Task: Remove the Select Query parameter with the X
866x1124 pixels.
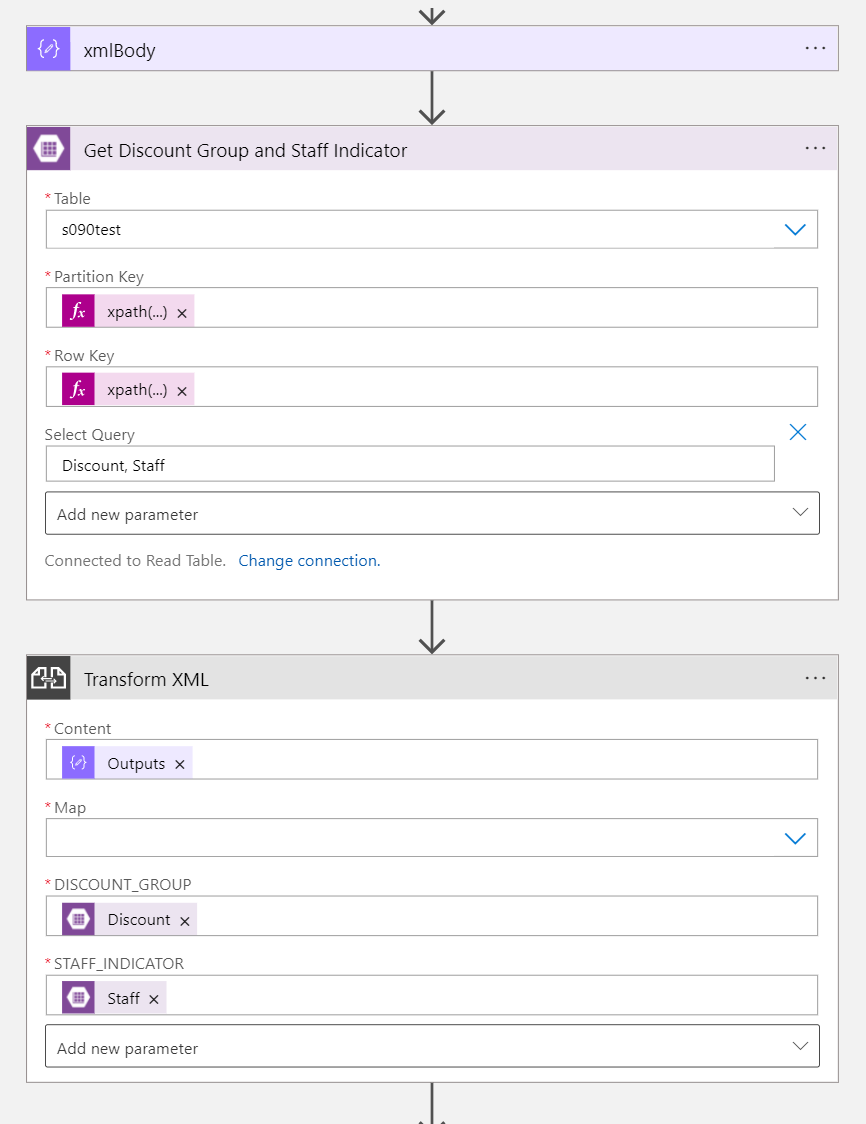Action: [798, 432]
